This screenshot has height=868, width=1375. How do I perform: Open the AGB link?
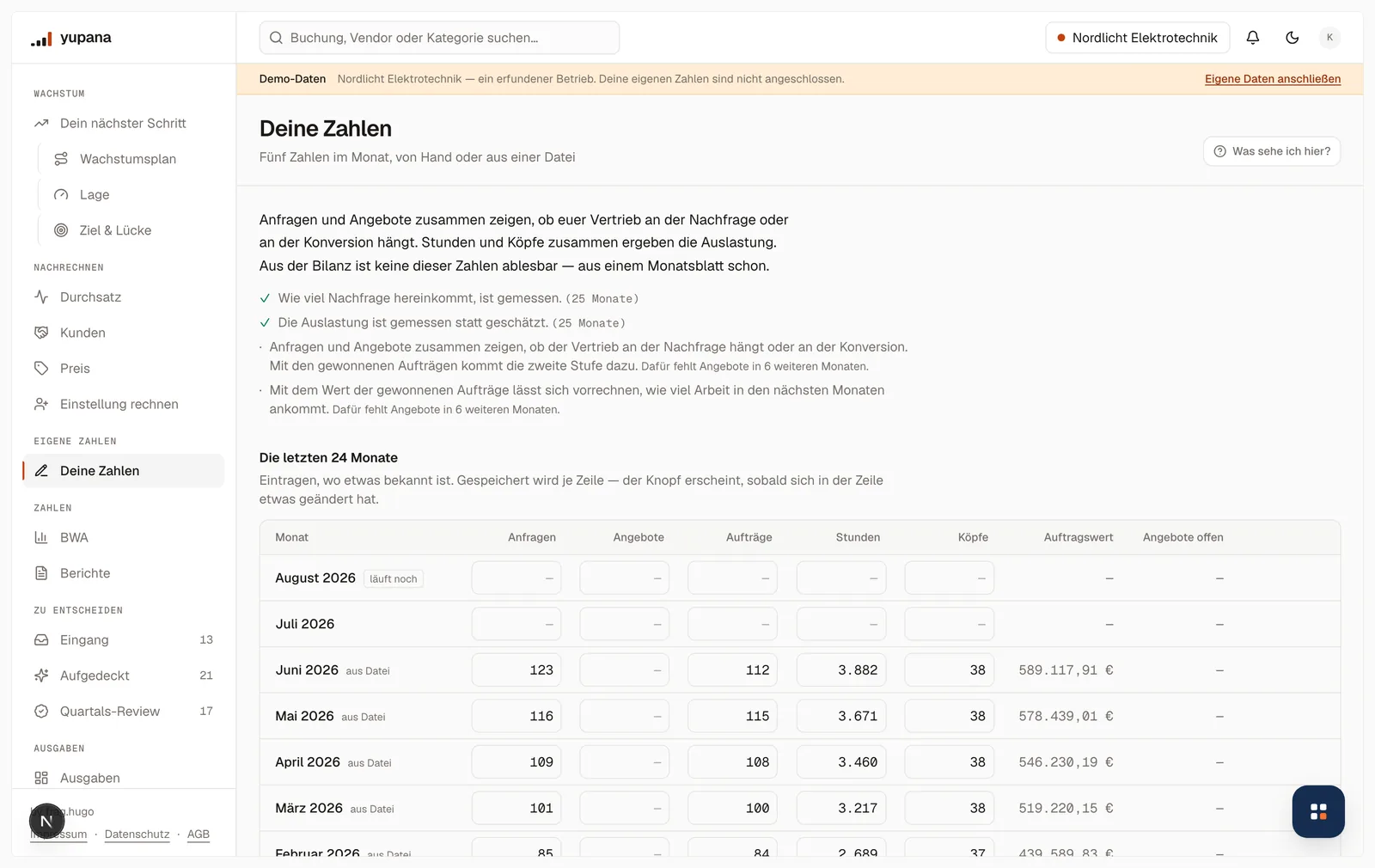pyautogui.click(x=199, y=834)
